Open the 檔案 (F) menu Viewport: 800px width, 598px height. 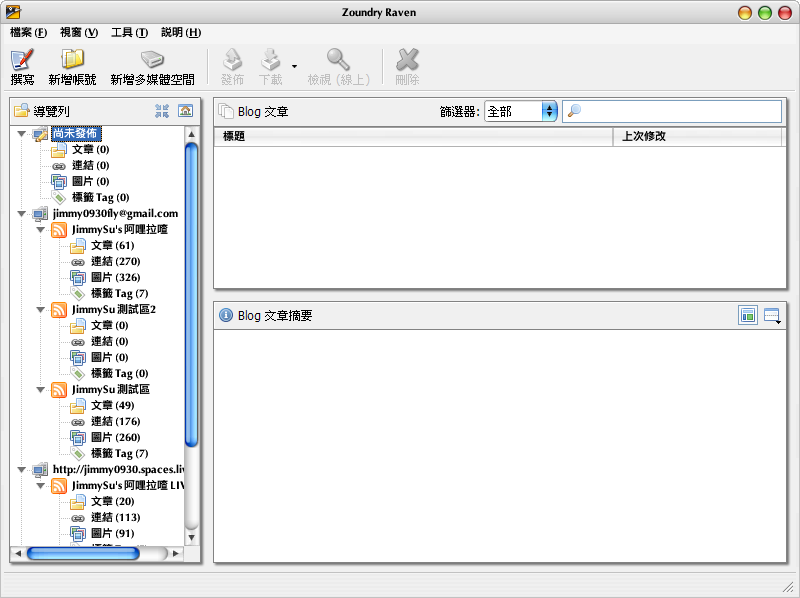tap(29, 33)
